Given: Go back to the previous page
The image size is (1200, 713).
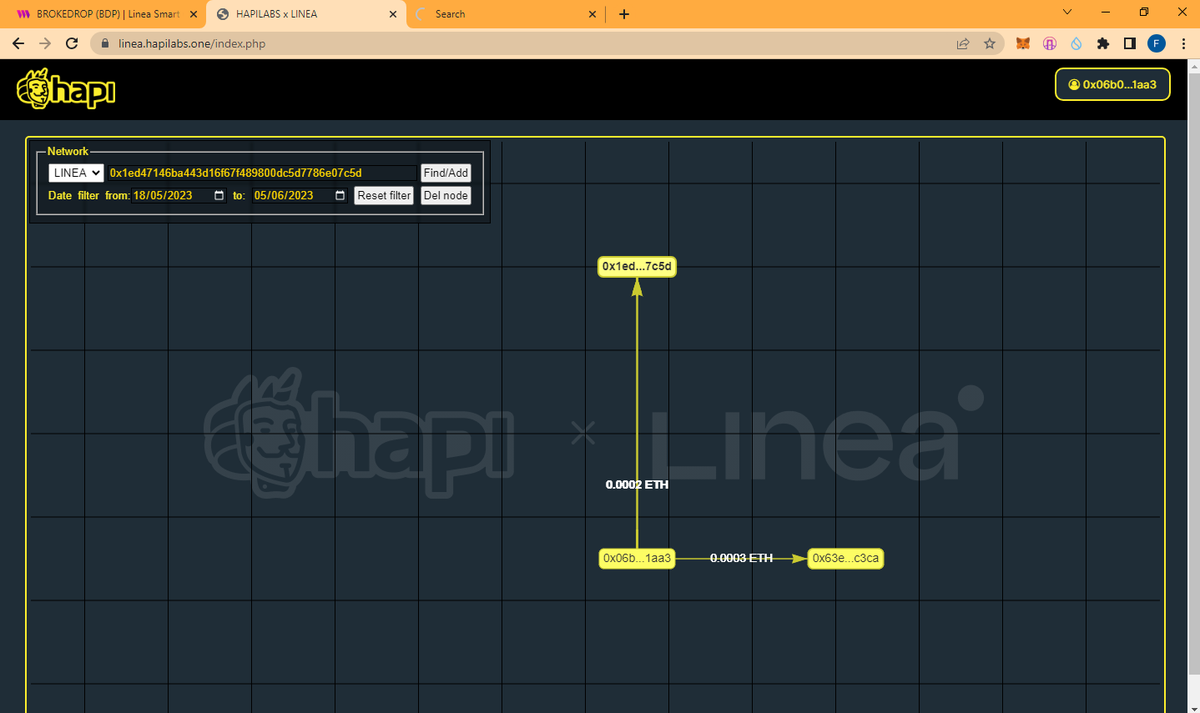Looking at the screenshot, I should pyautogui.click(x=19, y=44).
